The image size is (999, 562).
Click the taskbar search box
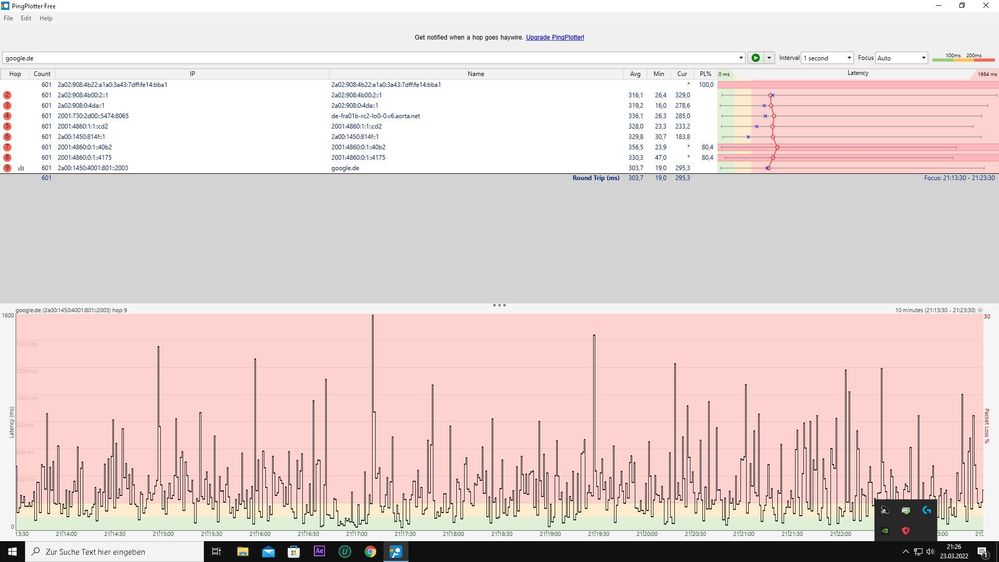115,552
